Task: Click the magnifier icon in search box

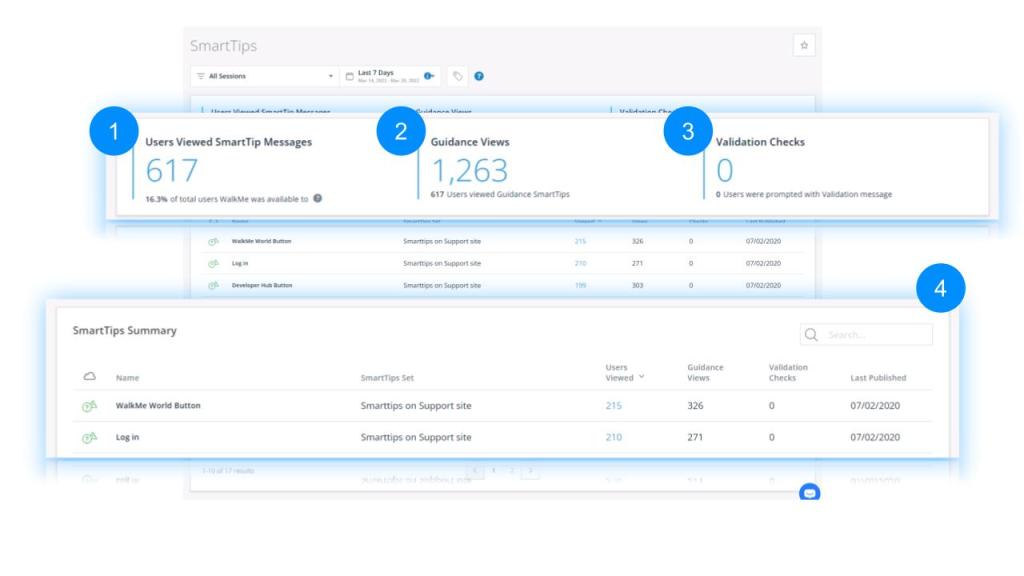Action: pos(812,335)
